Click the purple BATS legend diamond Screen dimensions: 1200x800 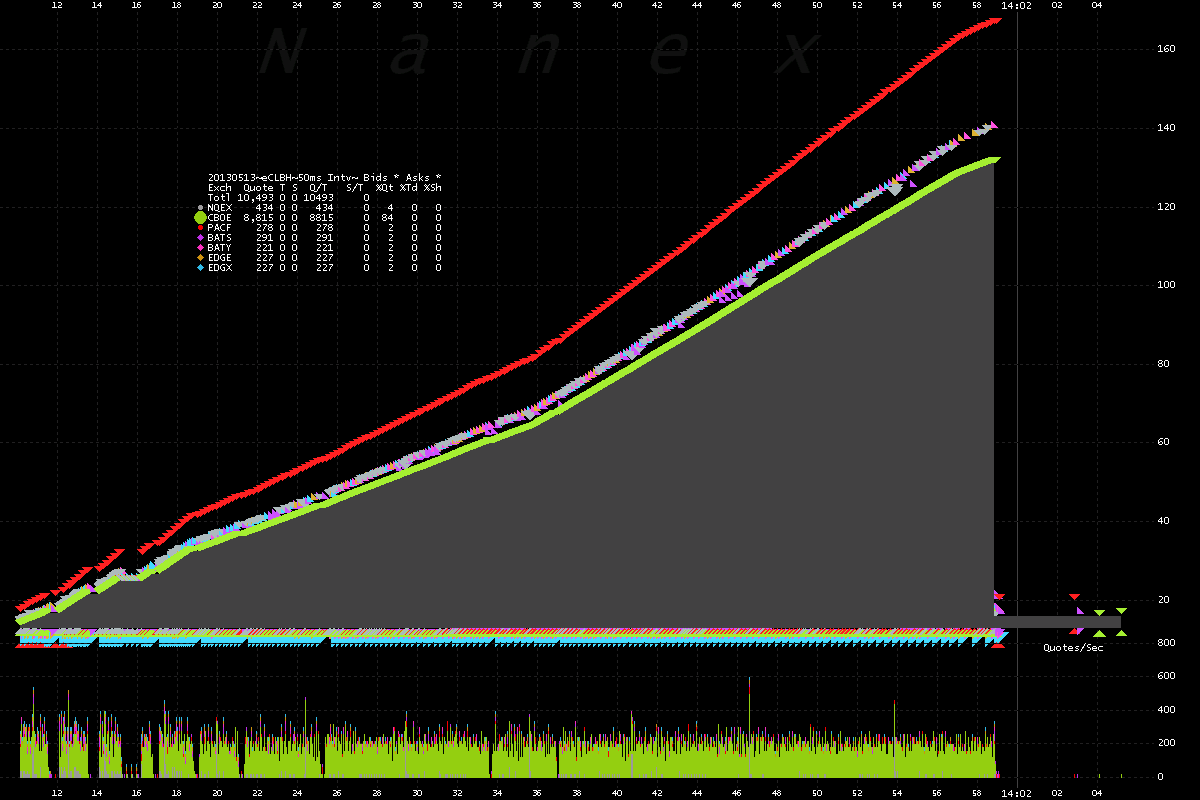point(200,238)
